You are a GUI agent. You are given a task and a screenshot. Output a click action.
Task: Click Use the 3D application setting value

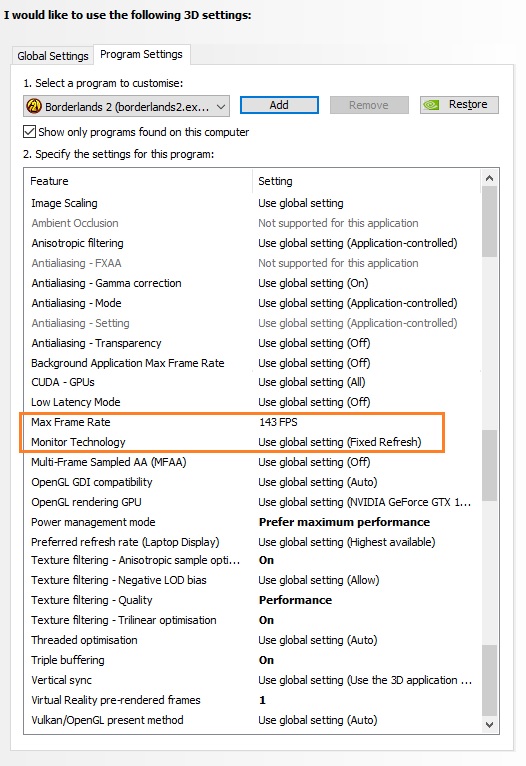365,681
